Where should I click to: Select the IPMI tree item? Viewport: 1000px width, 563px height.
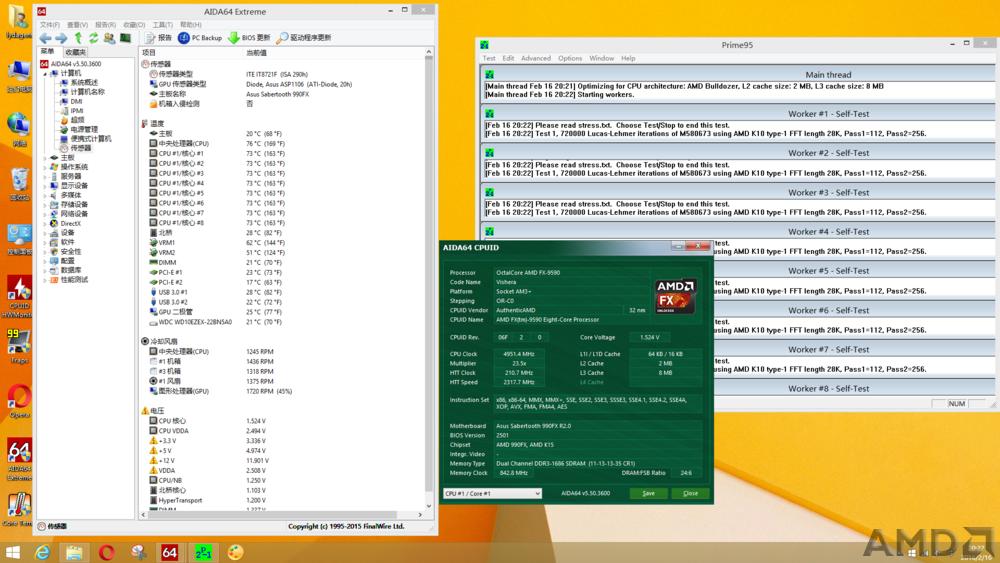(77, 111)
